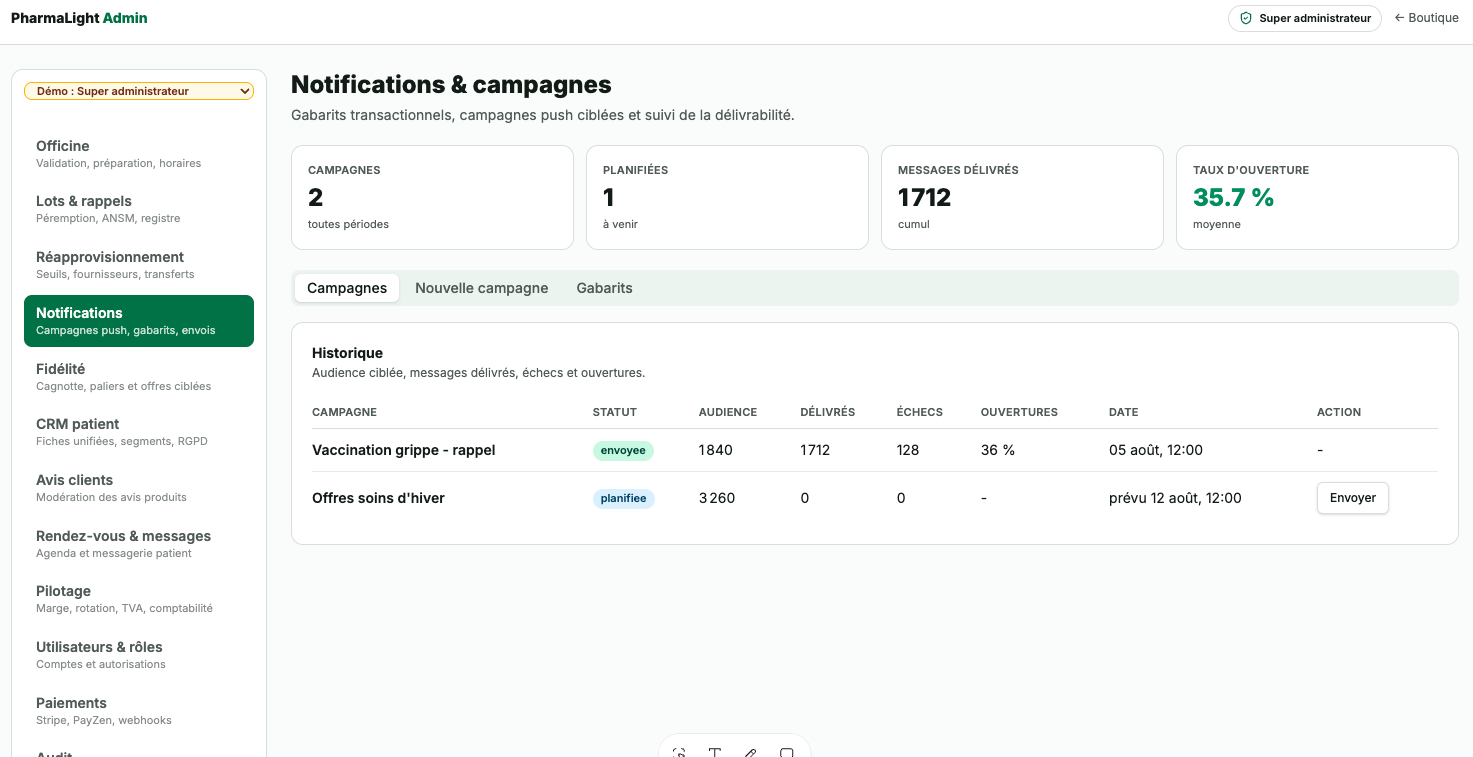Click the Campagnes total card

[x=432, y=198]
